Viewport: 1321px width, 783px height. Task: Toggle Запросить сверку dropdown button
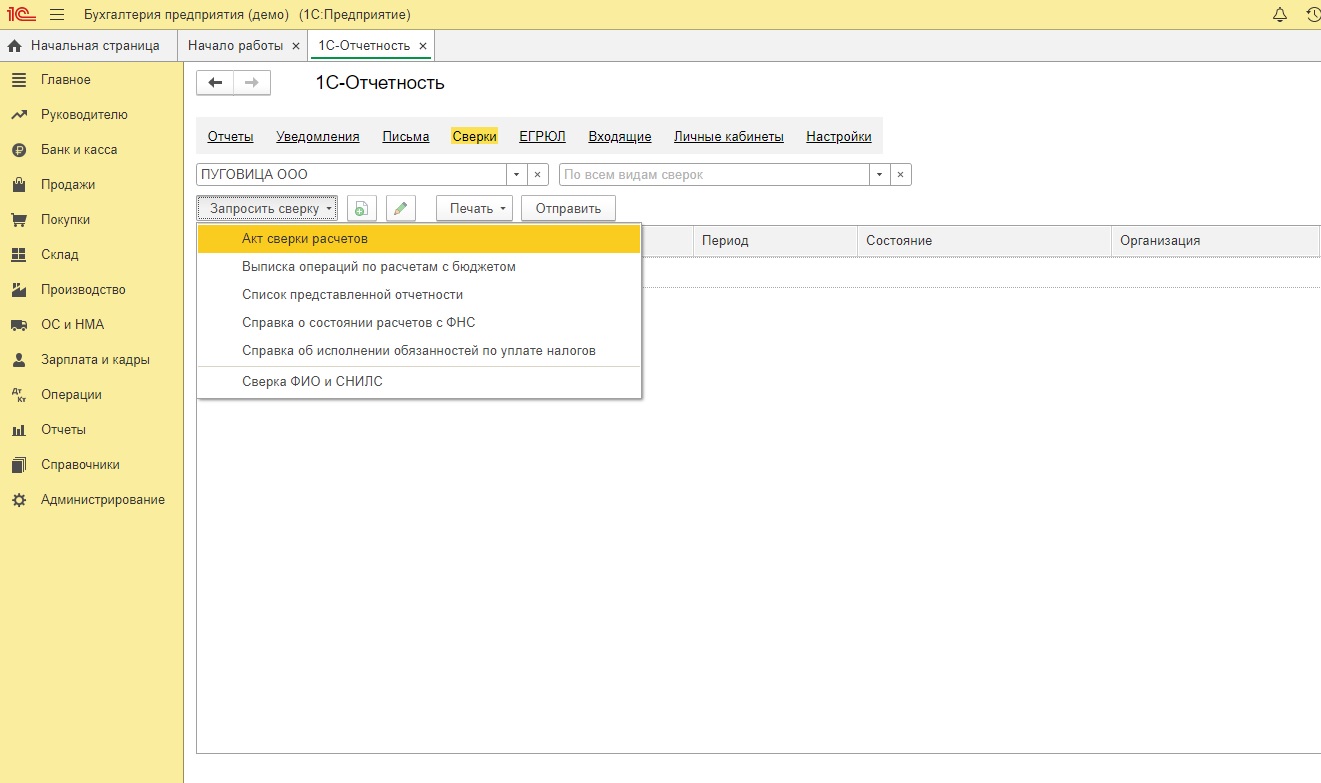[x=267, y=209]
